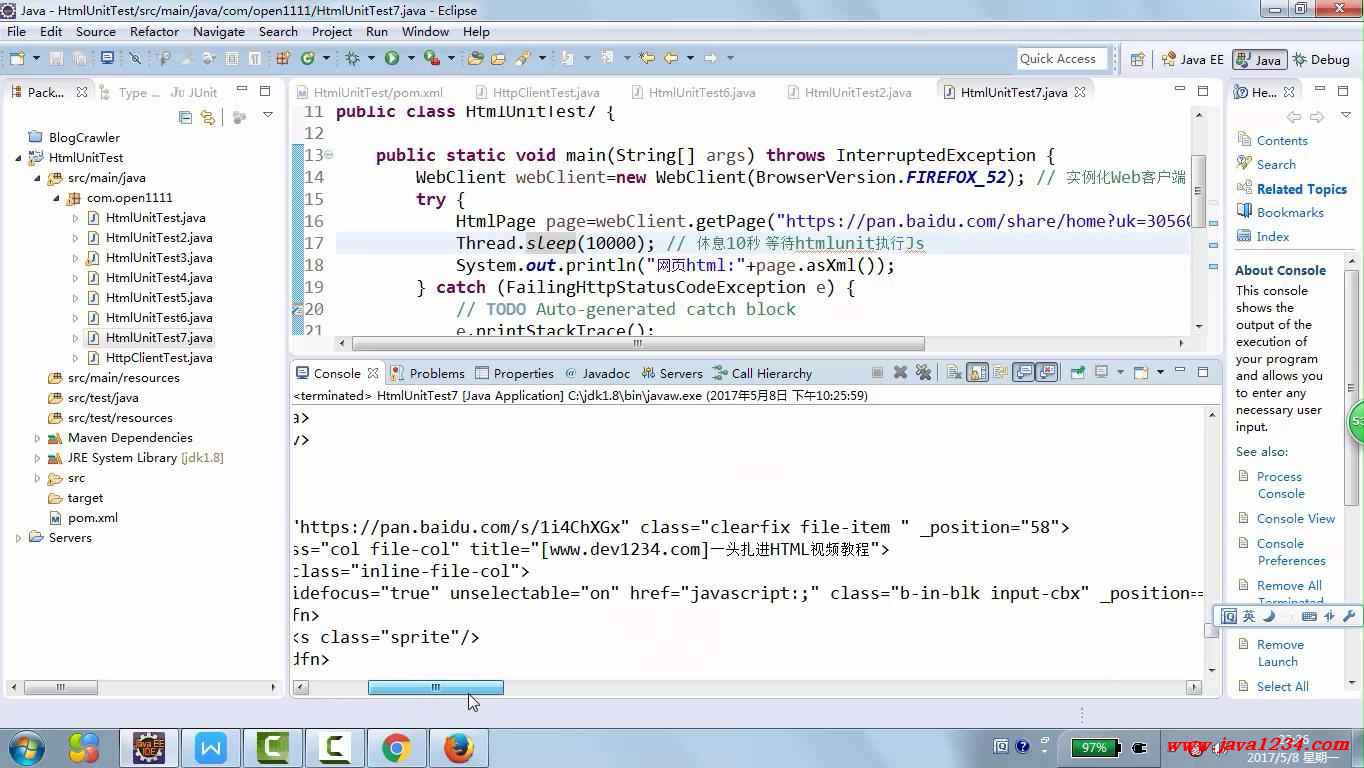1364x768 pixels.
Task: Toggle Link with Editor in Package Explorer
Action: click(207, 117)
